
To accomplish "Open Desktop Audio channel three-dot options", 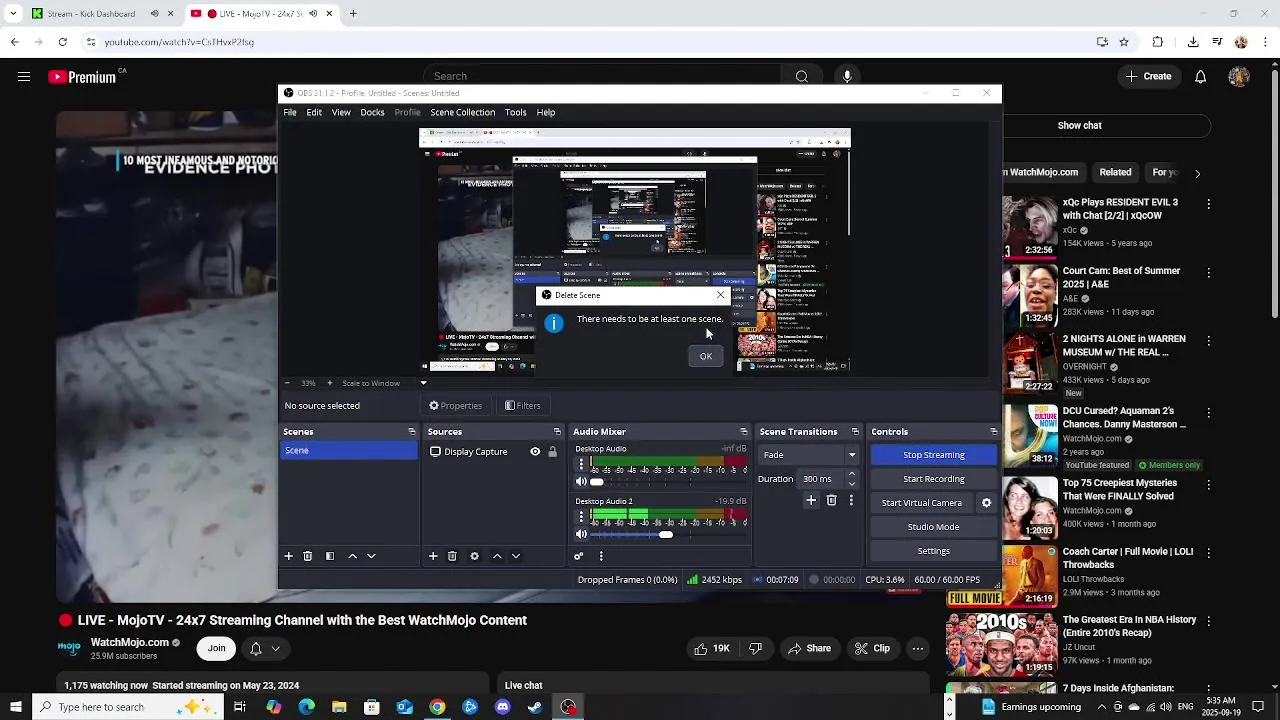I will tap(581, 465).
